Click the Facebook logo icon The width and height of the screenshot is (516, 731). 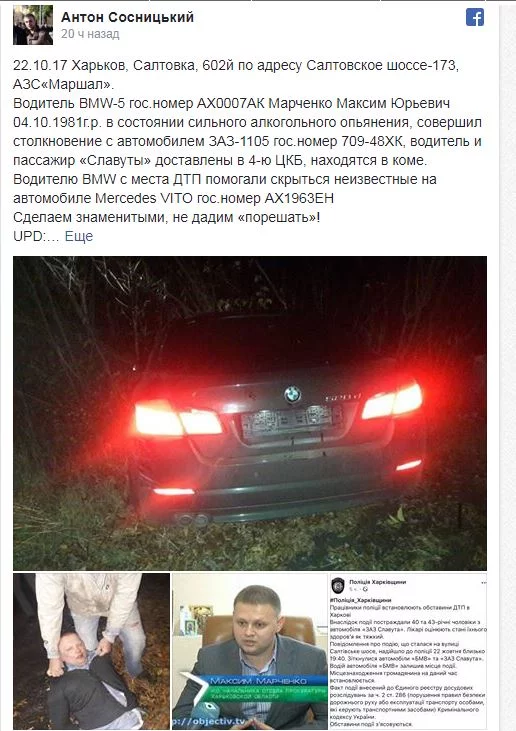pos(475,18)
